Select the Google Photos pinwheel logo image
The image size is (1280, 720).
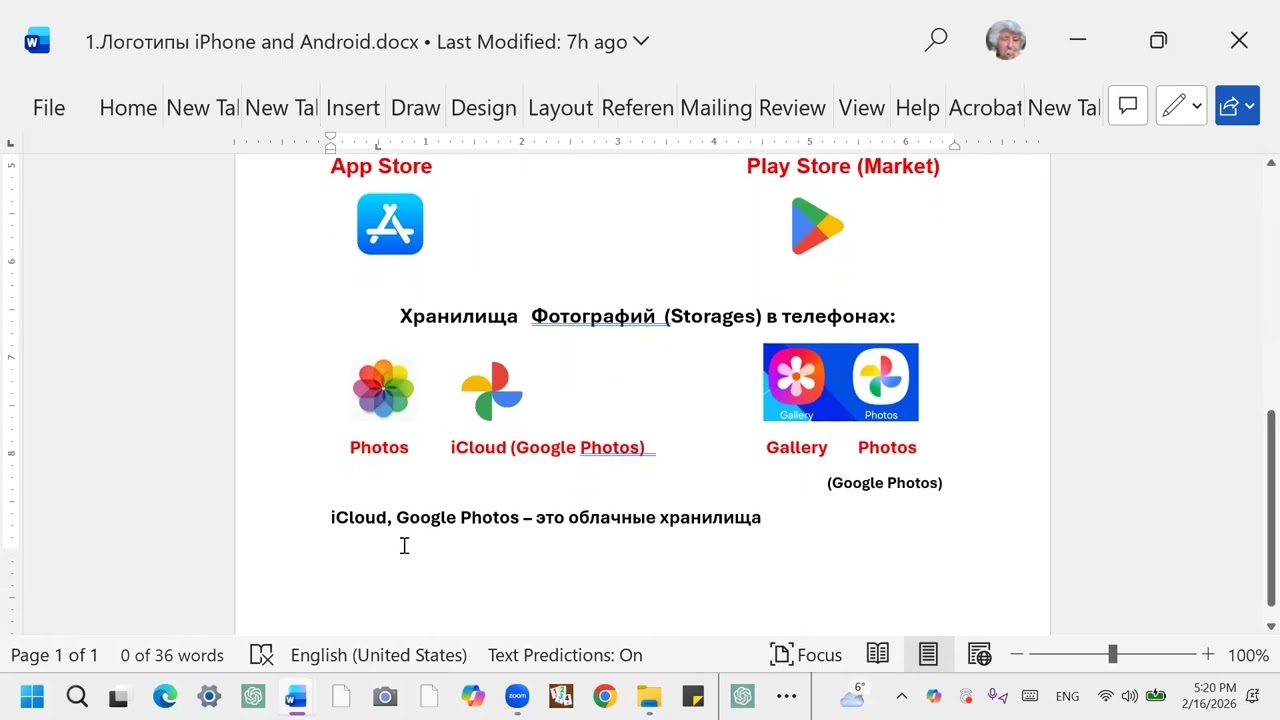(492, 391)
